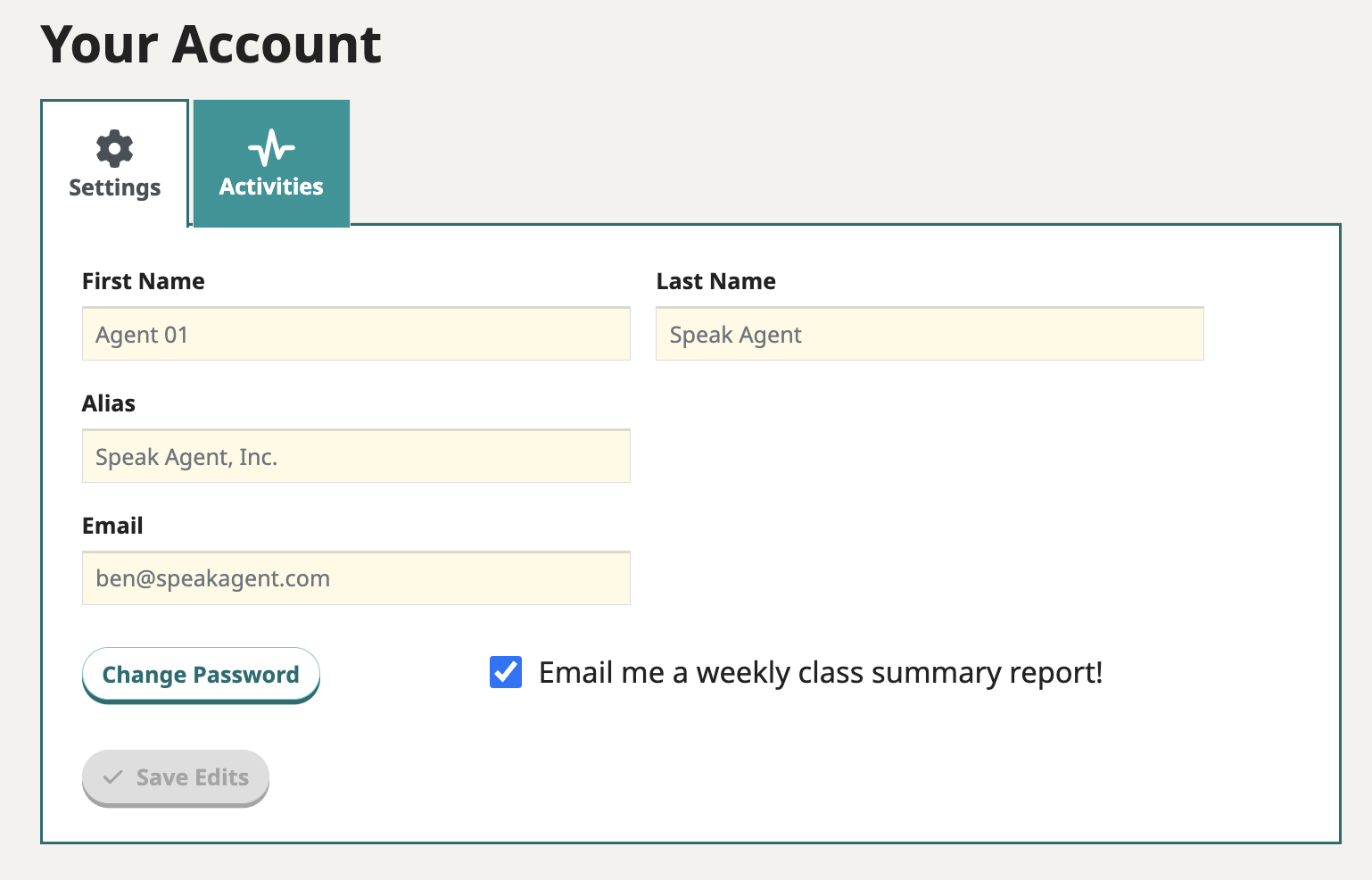Place cursor on 'ben@speakagent.com' text
The height and width of the screenshot is (880, 1372).
pos(212,578)
